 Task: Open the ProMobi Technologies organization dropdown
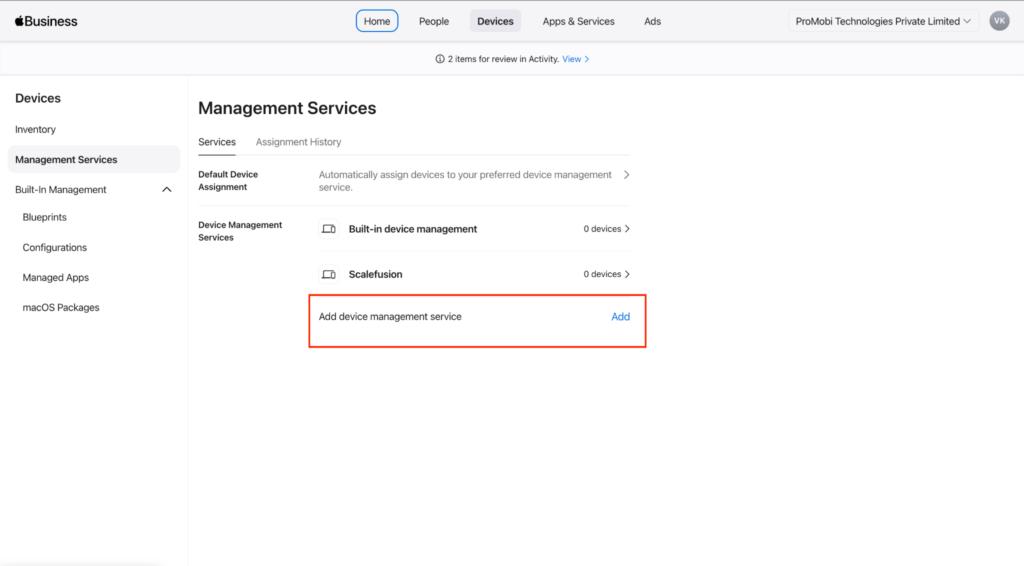[883, 21]
